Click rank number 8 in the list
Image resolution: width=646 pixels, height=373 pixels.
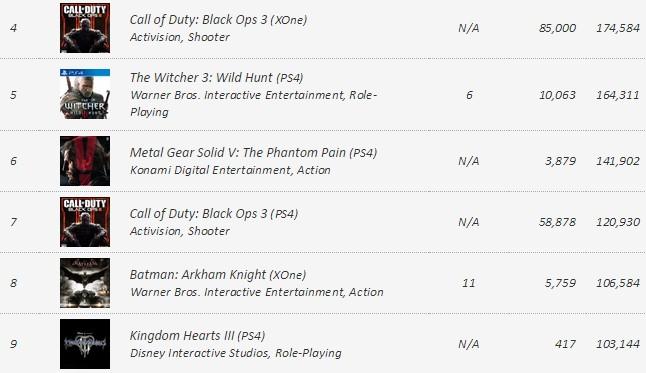click(14, 283)
